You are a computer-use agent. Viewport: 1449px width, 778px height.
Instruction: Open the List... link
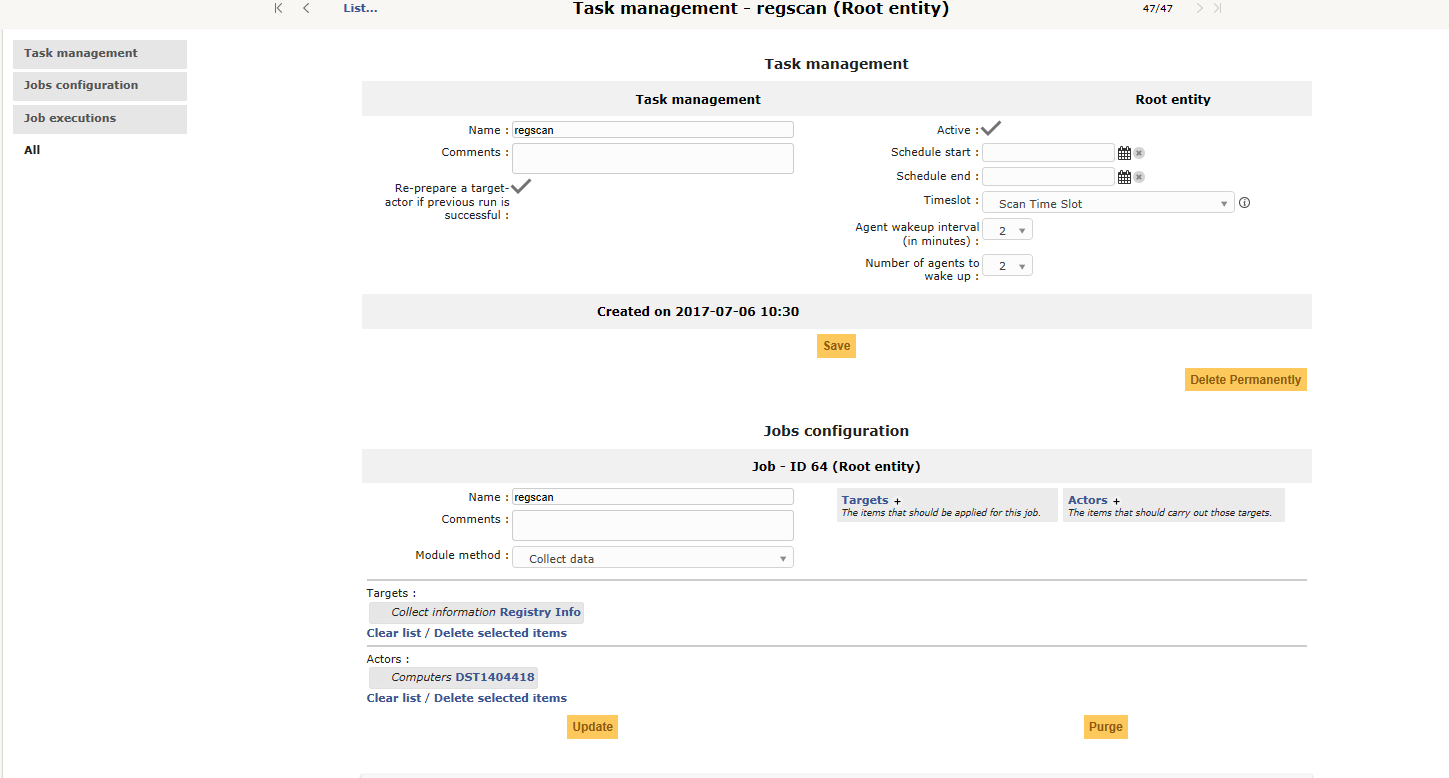[x=358, y=8]
